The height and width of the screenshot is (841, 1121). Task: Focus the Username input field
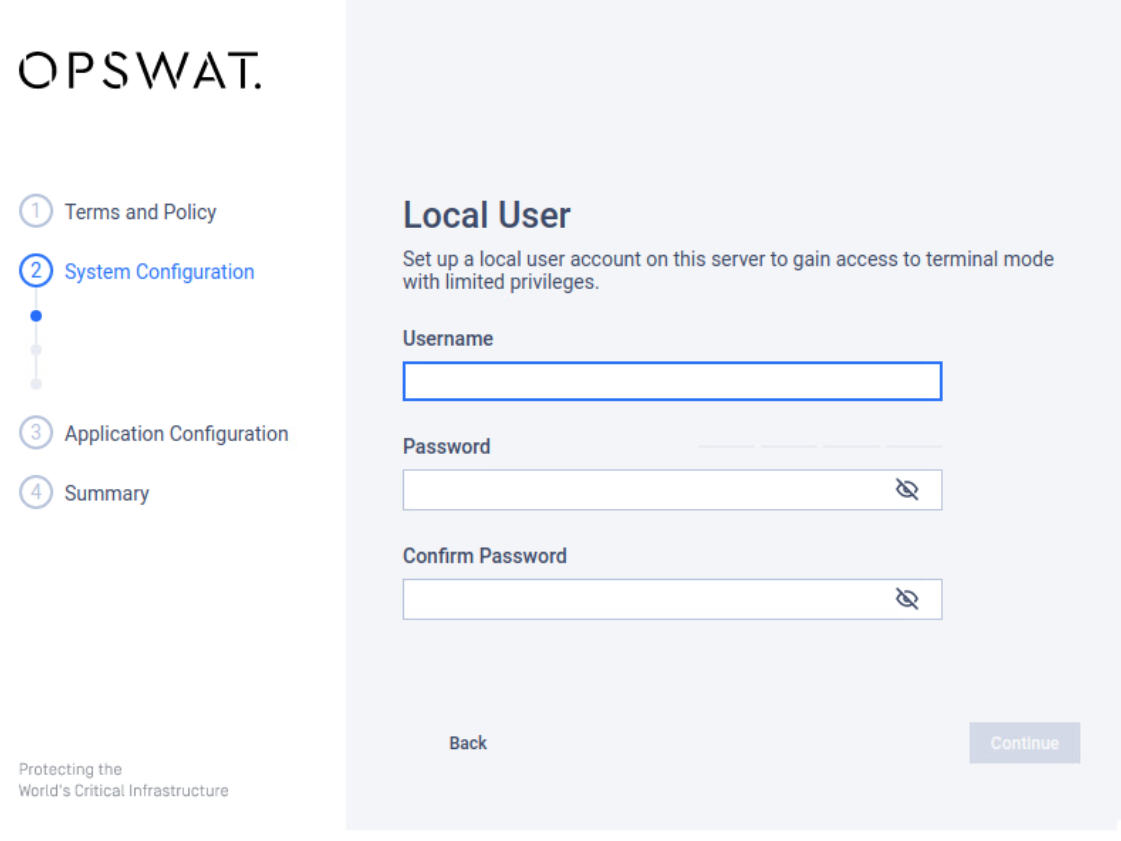click(x=672, y=381)
